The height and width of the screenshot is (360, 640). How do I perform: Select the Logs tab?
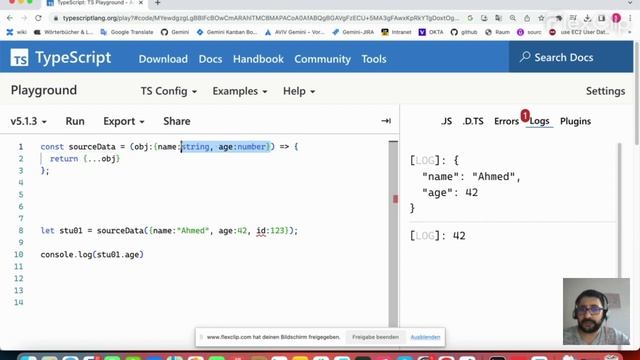coord(539,121)
